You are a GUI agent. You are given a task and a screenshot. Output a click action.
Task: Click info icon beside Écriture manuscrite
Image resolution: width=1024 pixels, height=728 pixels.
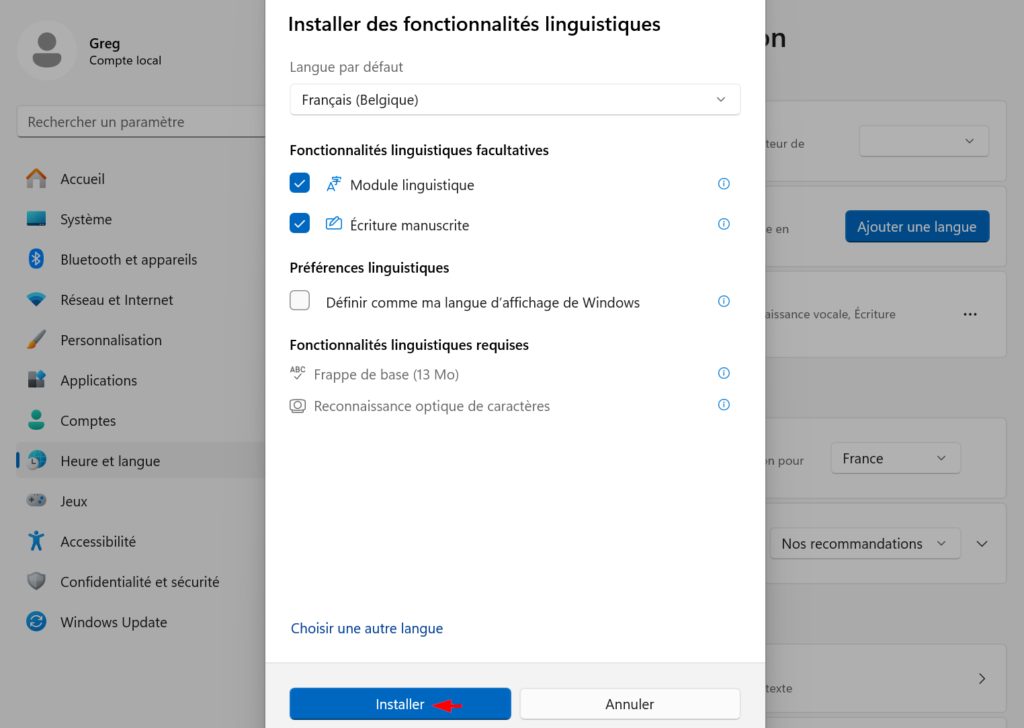point(724,224)
